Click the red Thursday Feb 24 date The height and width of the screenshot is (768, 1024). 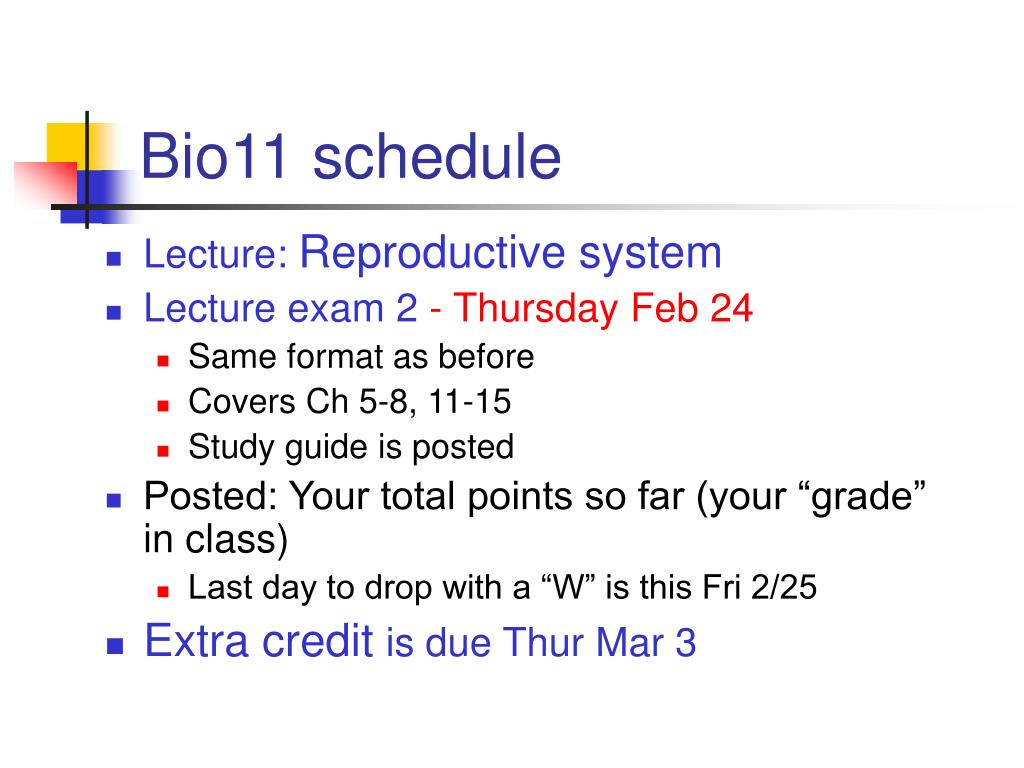(603, 310)
